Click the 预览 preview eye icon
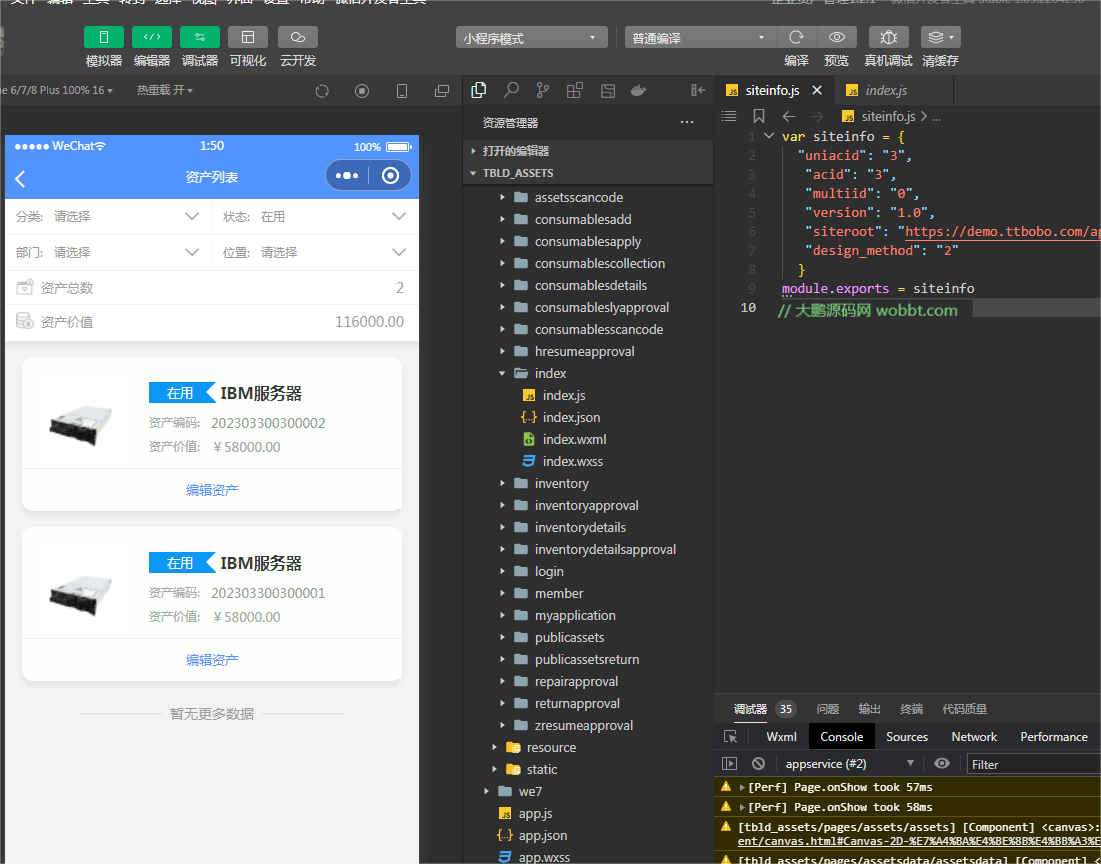1101x864 pixels. tap(838, 36)
